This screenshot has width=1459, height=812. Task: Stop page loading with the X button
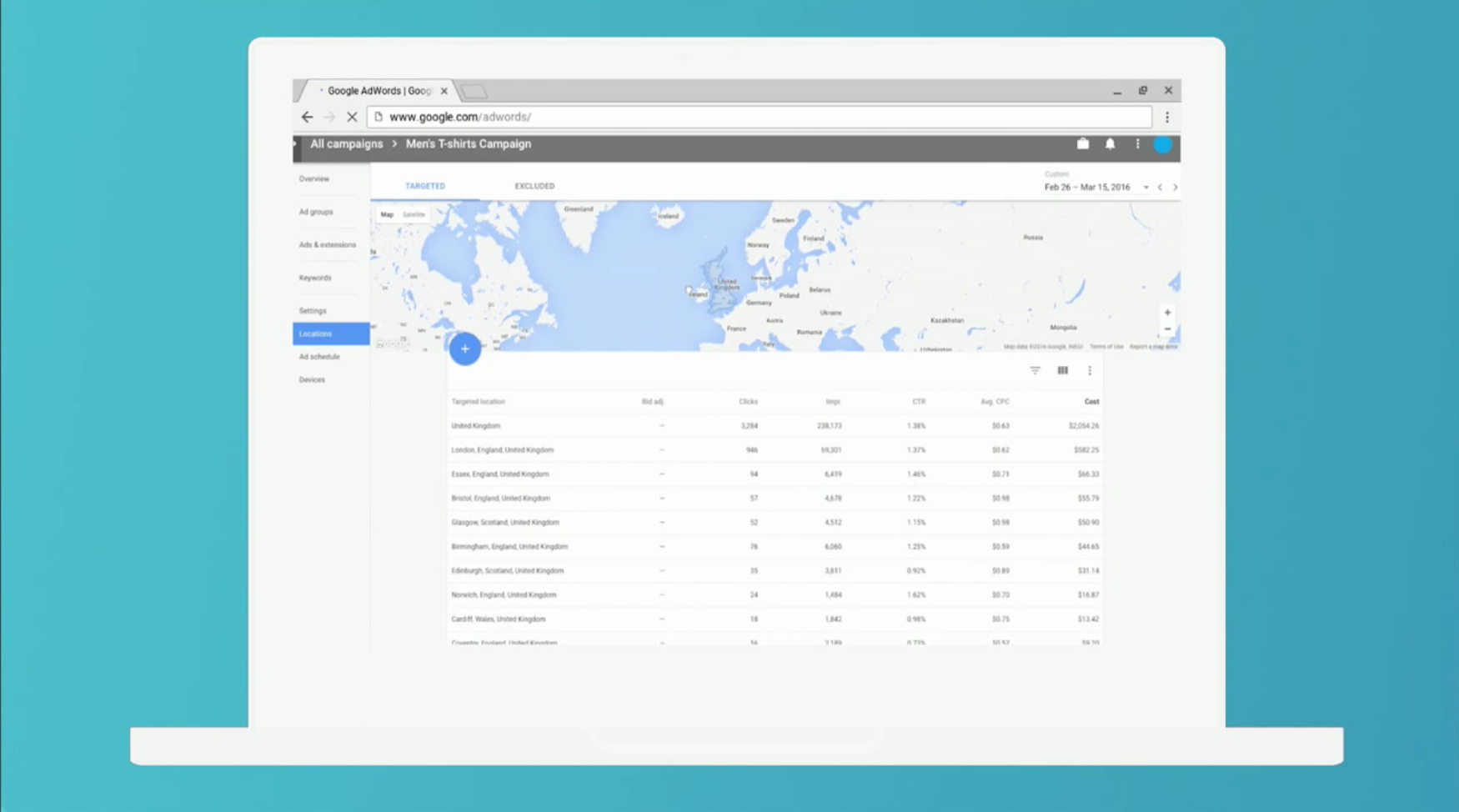352,117
